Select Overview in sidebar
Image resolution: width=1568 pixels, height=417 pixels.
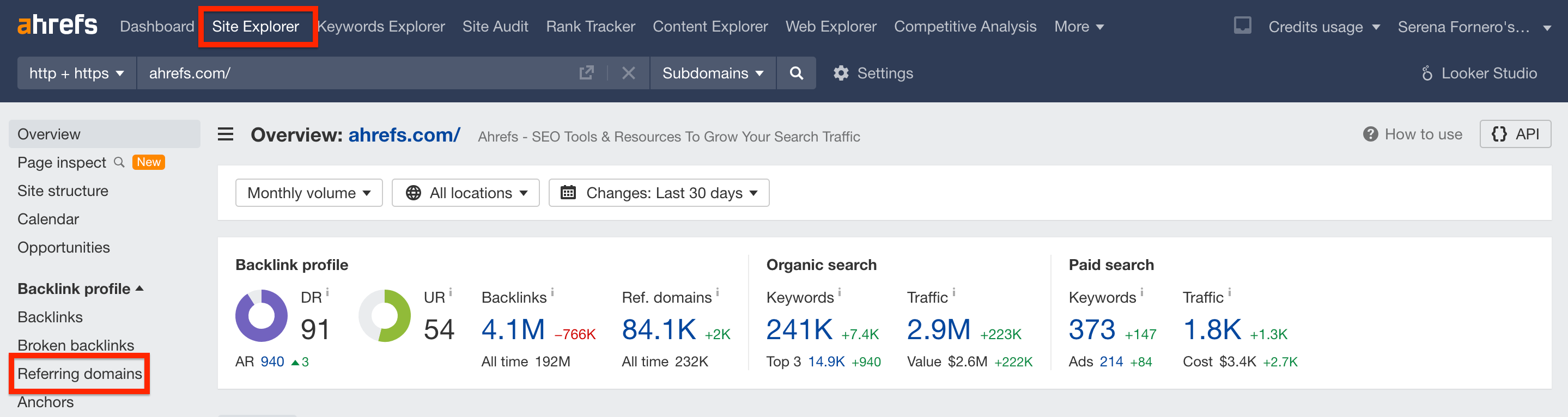coord(104,134)
